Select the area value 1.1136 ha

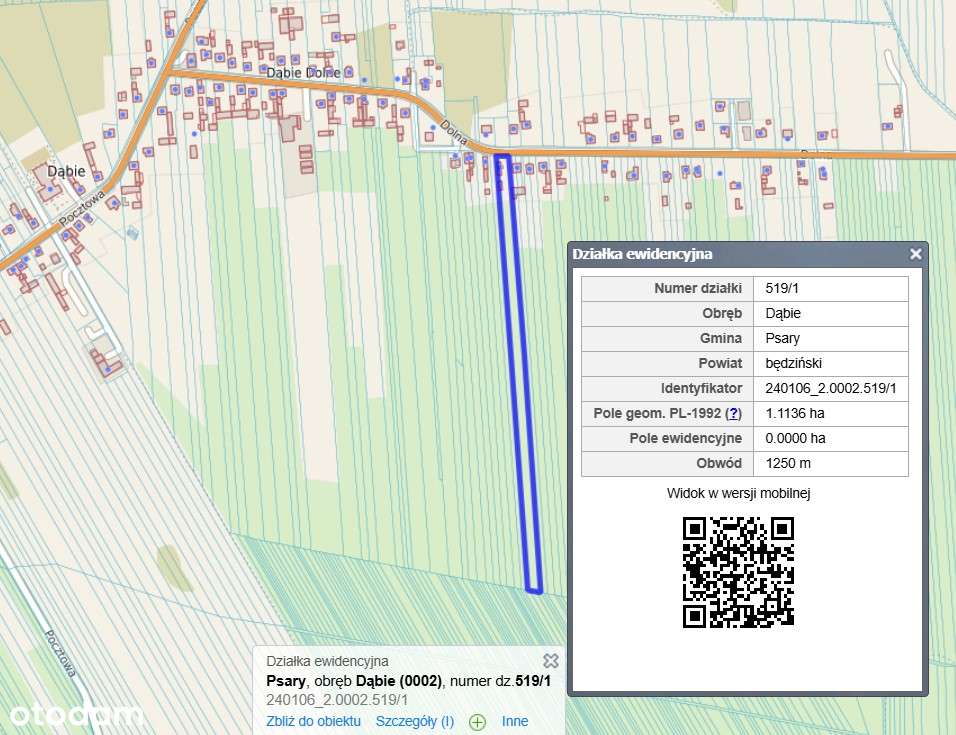pos(794,413)
